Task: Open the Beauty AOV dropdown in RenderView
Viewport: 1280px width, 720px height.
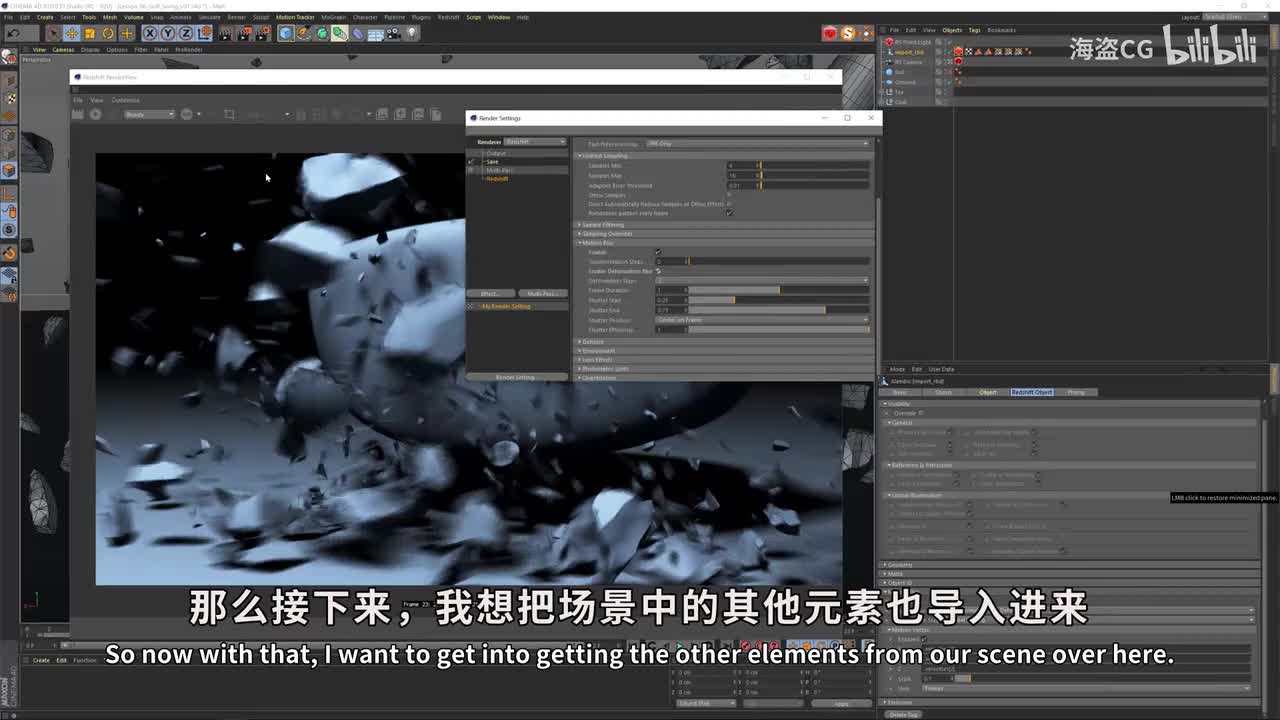Action: [150, 114]
